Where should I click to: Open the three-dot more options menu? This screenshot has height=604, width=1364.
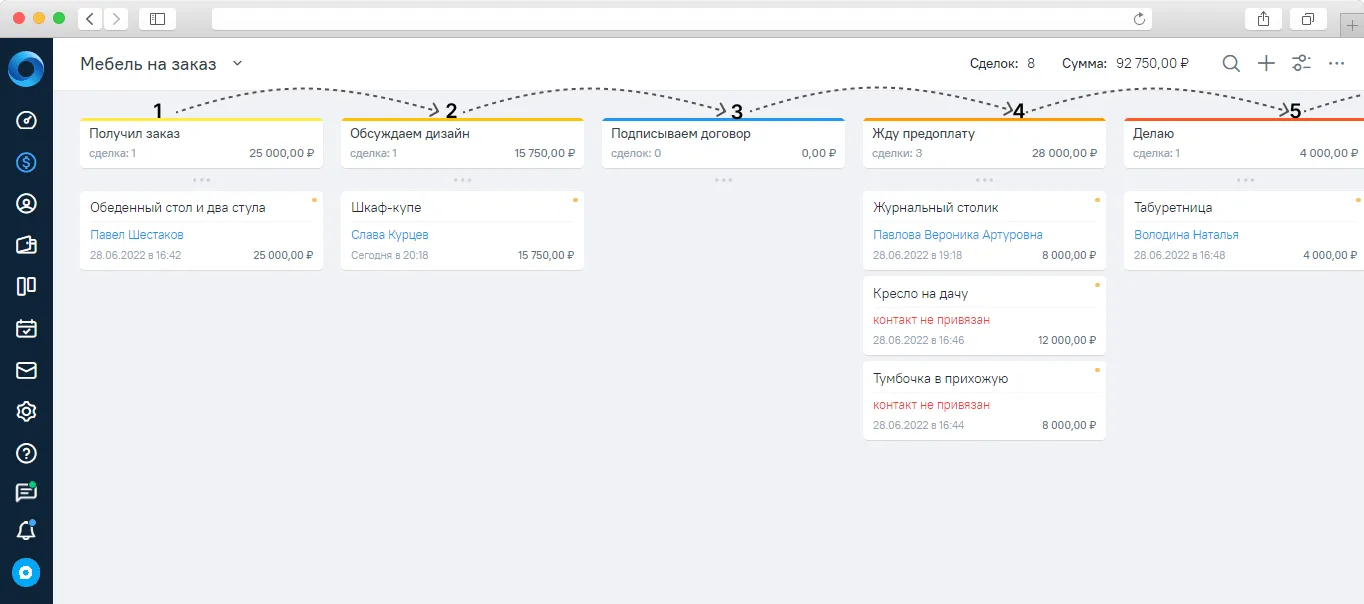(1336, 63)
